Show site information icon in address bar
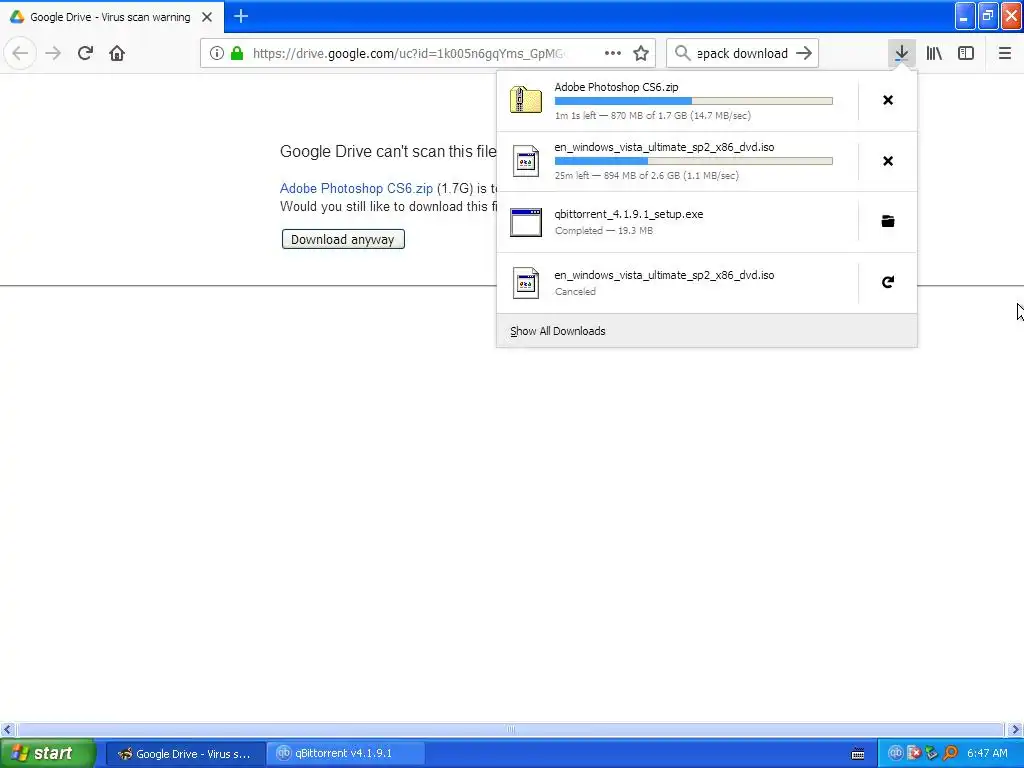 coord(217,53)
